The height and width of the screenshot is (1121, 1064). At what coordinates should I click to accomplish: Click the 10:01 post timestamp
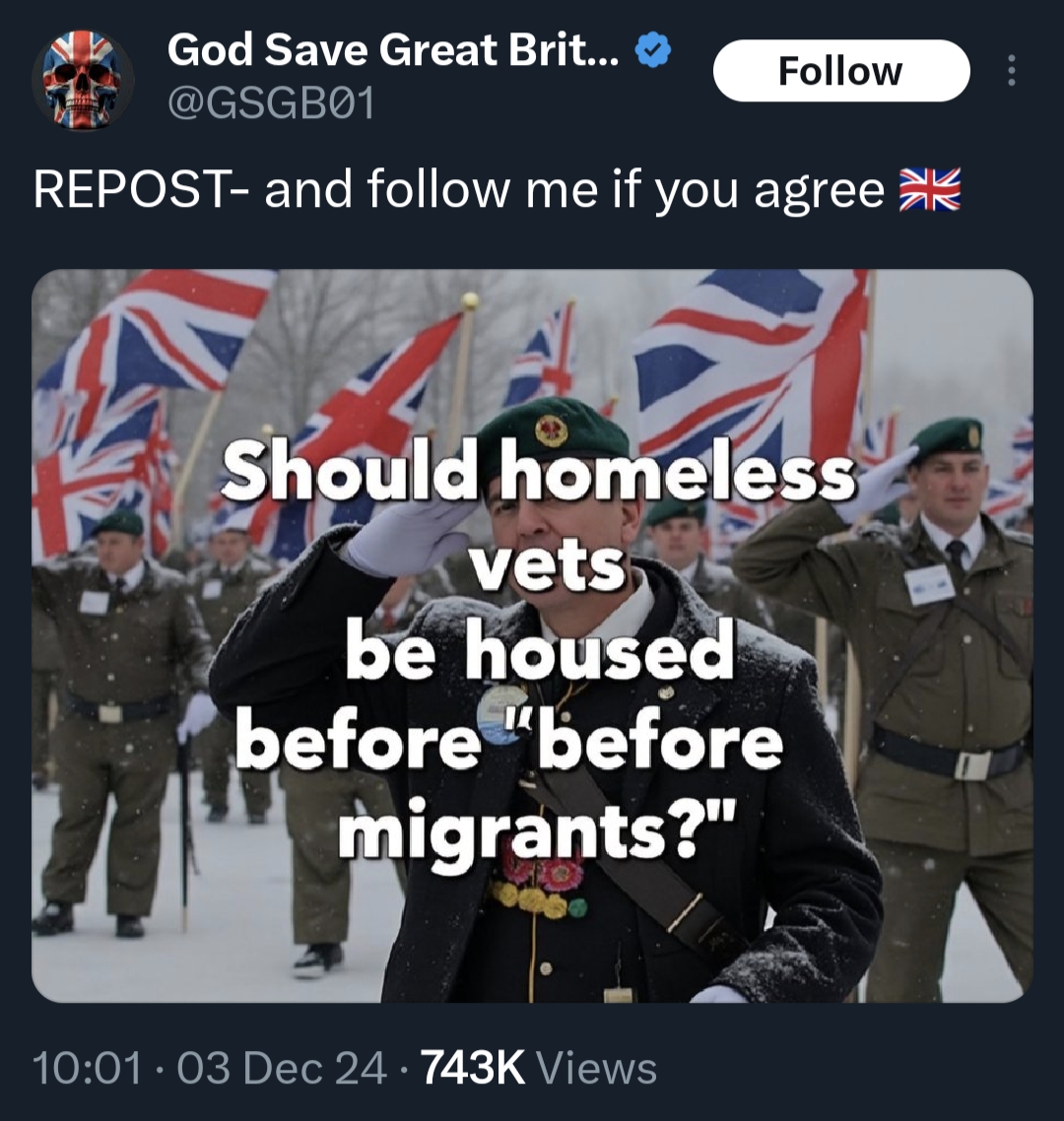(88, 1068)
